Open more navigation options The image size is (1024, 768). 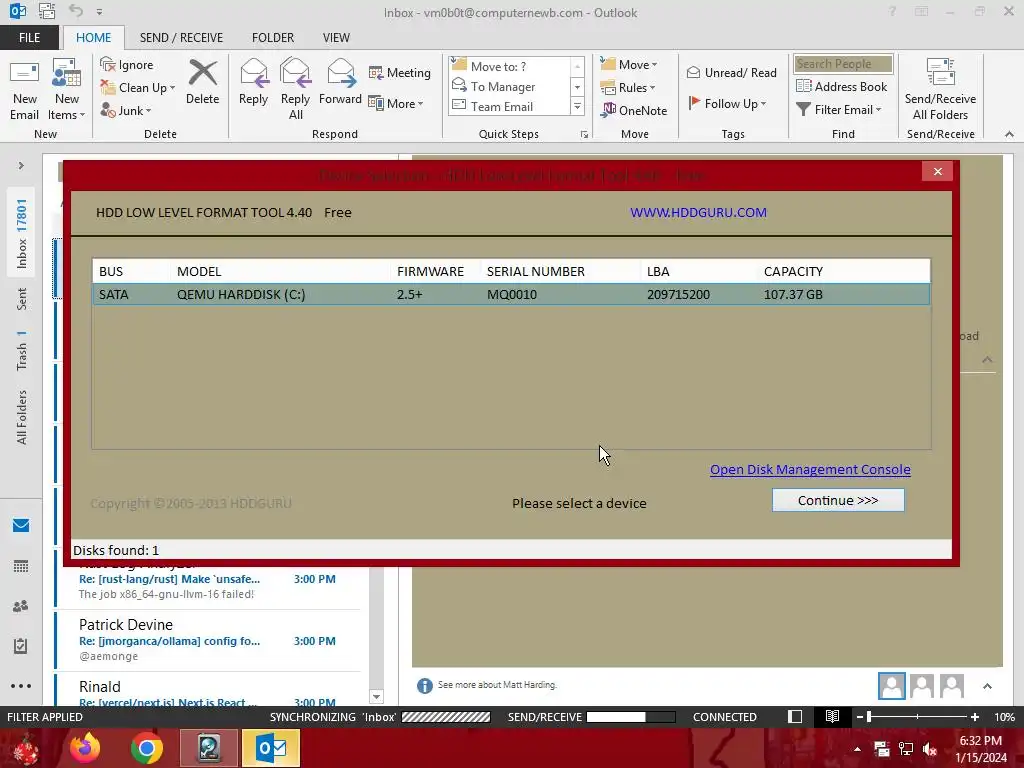point(21,686)
